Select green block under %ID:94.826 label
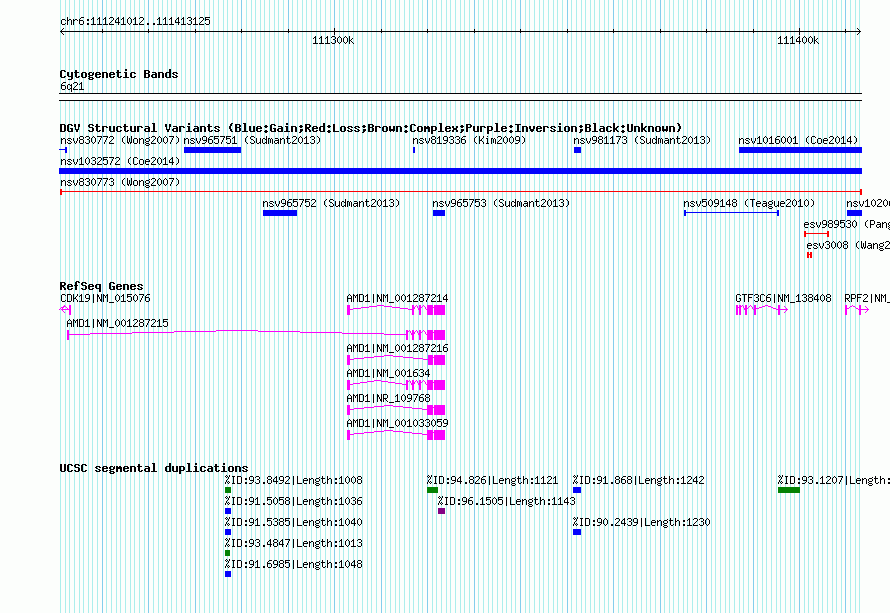 tap(433, 490)
